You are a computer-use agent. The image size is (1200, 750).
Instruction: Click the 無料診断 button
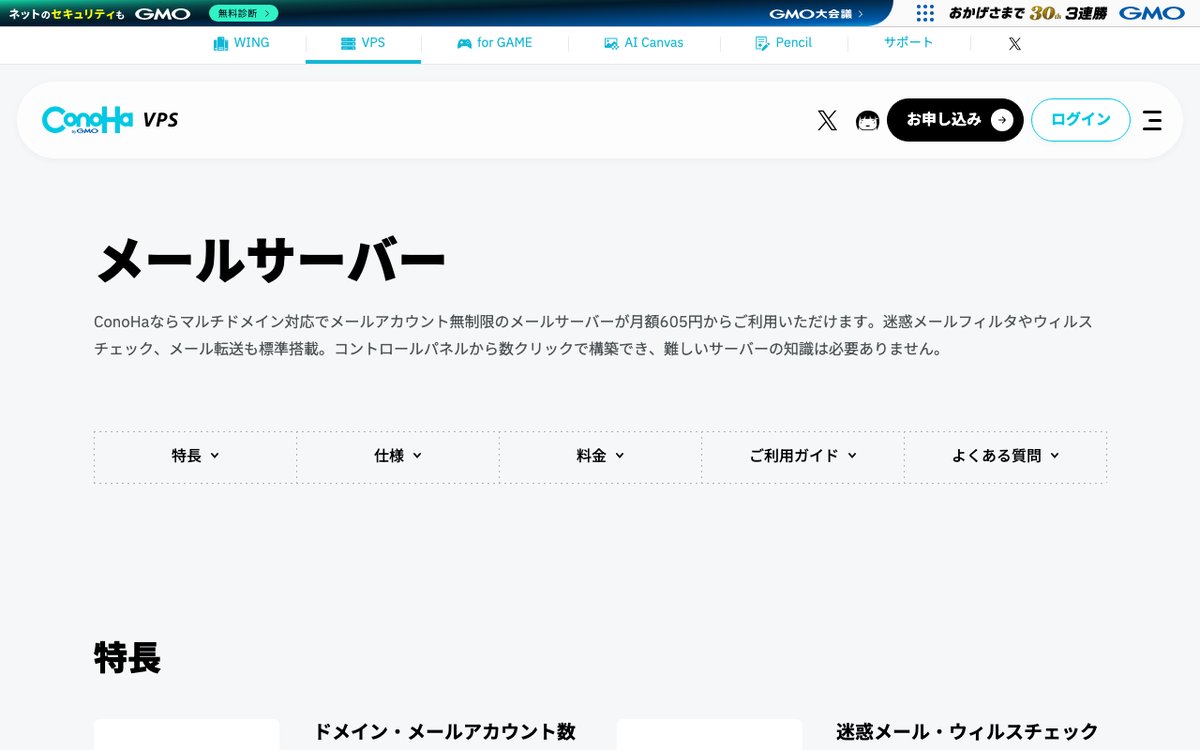(x=244, y=14)
